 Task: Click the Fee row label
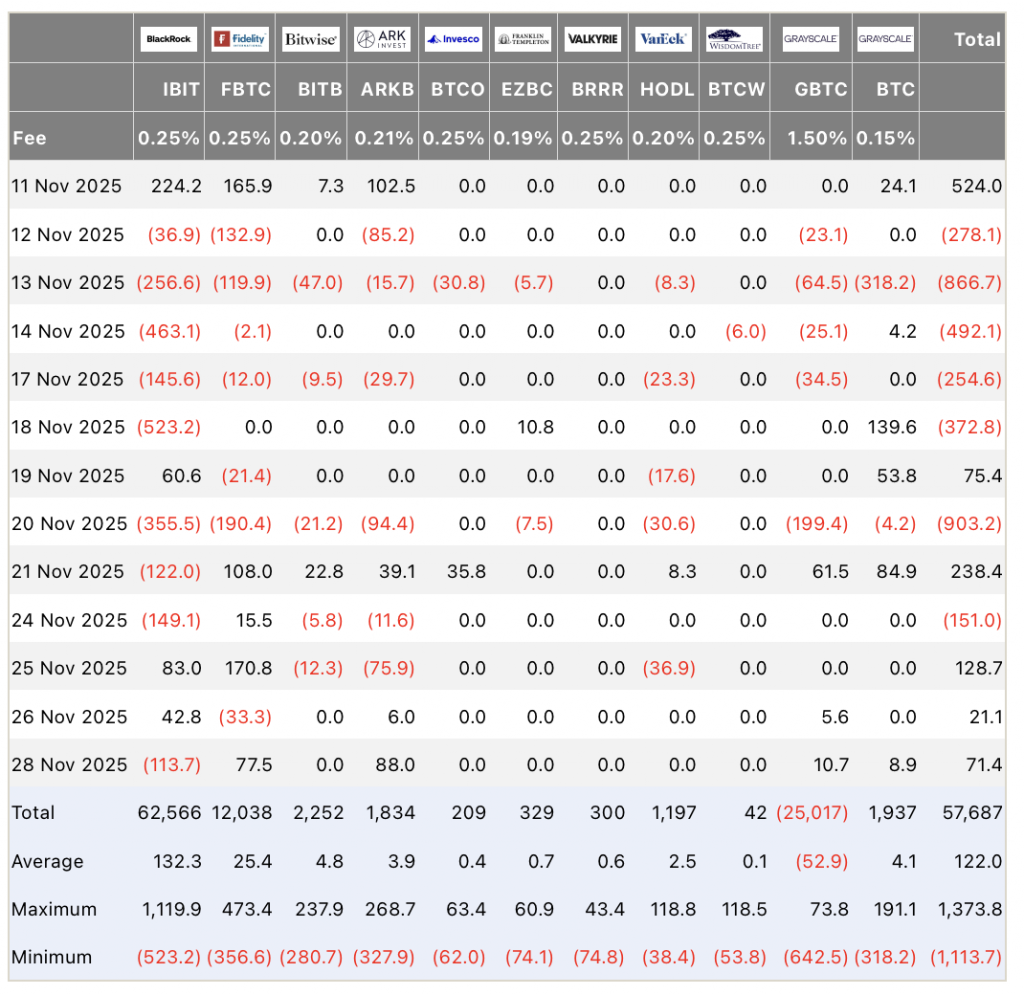pos(30,138)
